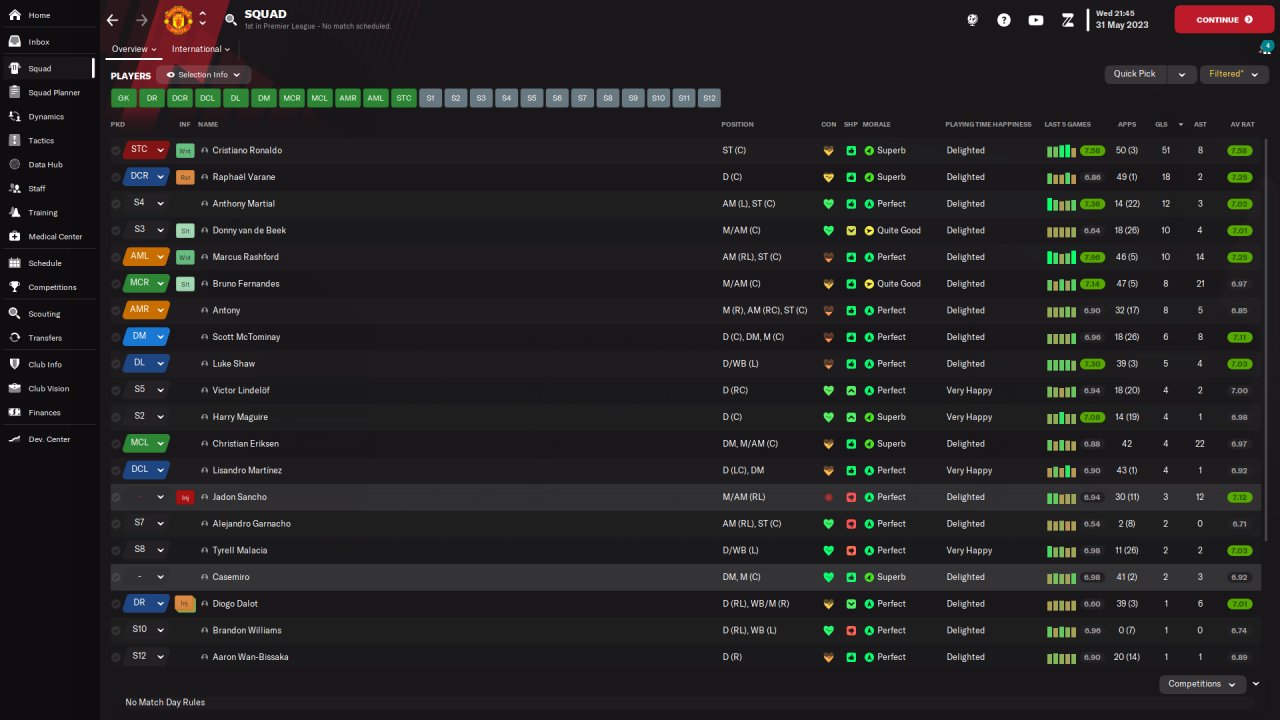
Task: Tick the selection circle for Raphaël Varane
Action: [116, 178]
